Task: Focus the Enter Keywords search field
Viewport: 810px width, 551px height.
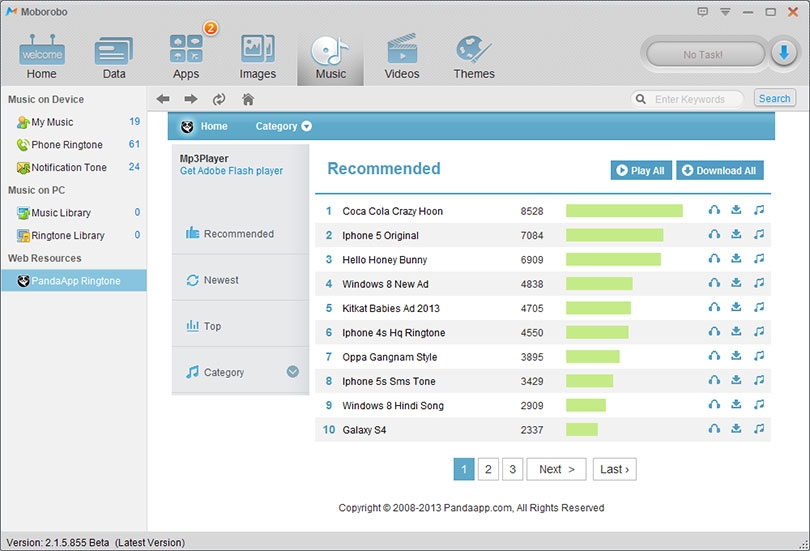Action: 688,99
